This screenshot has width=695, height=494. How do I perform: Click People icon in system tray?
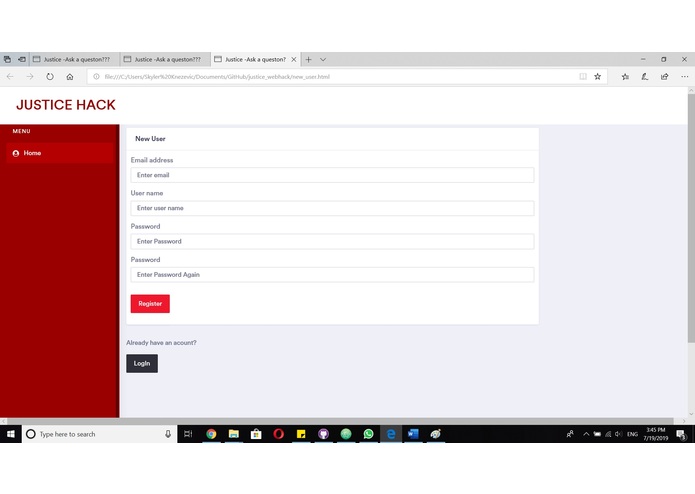tap(570, 434)
